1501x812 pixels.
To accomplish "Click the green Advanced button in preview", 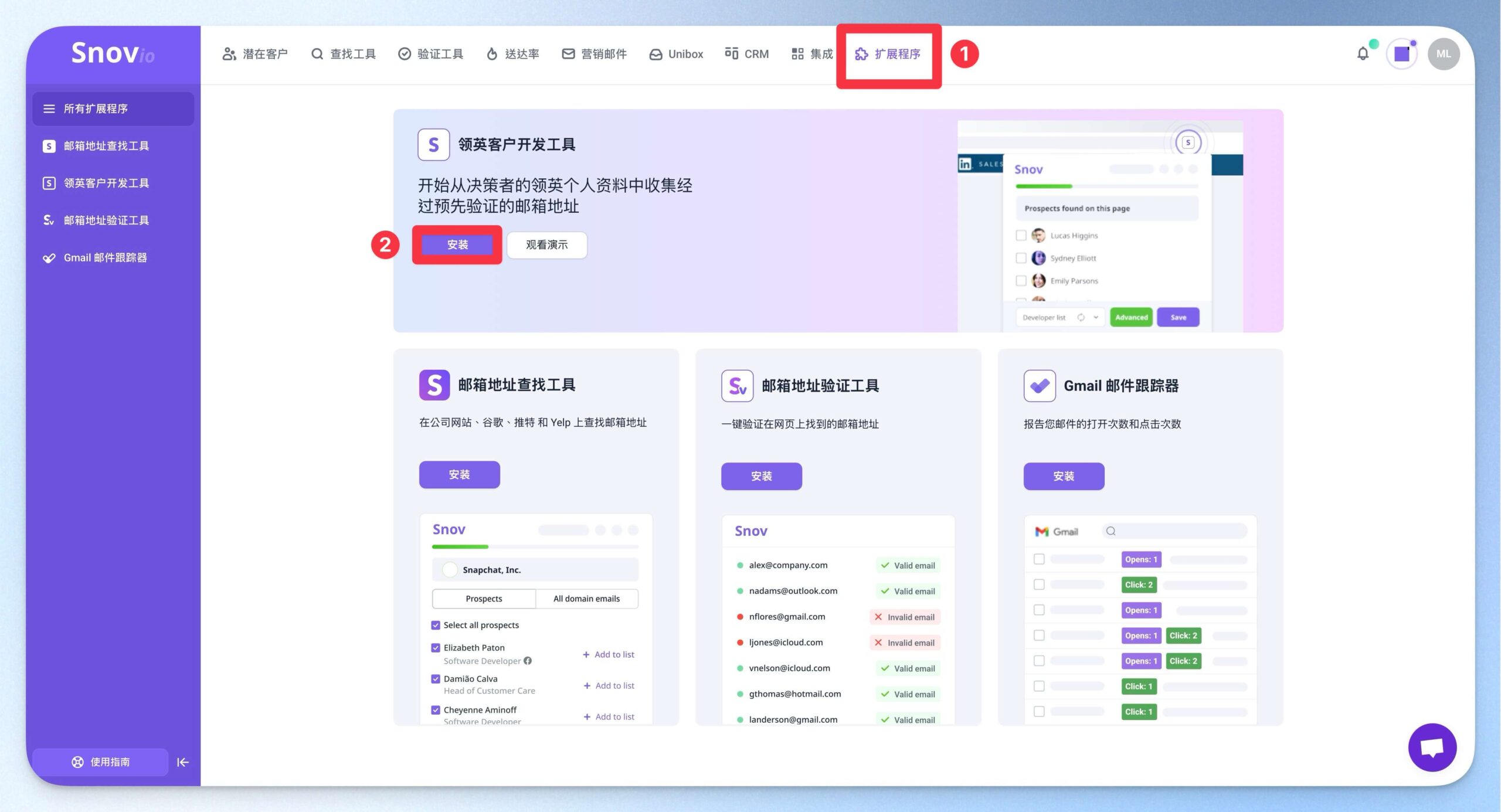I will [x=1131, y=317].
